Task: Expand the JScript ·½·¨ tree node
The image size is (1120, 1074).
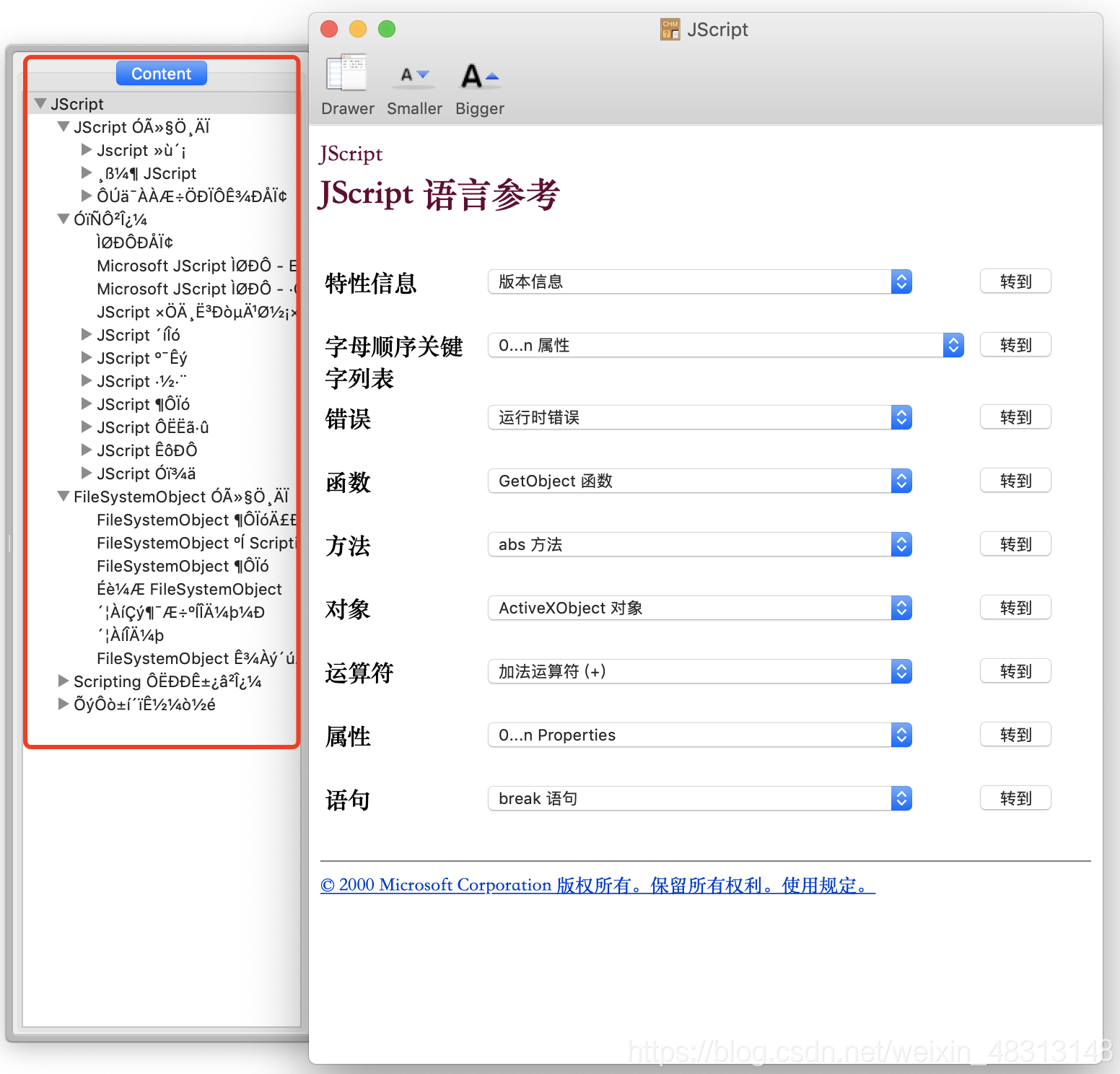Action: 87,380
